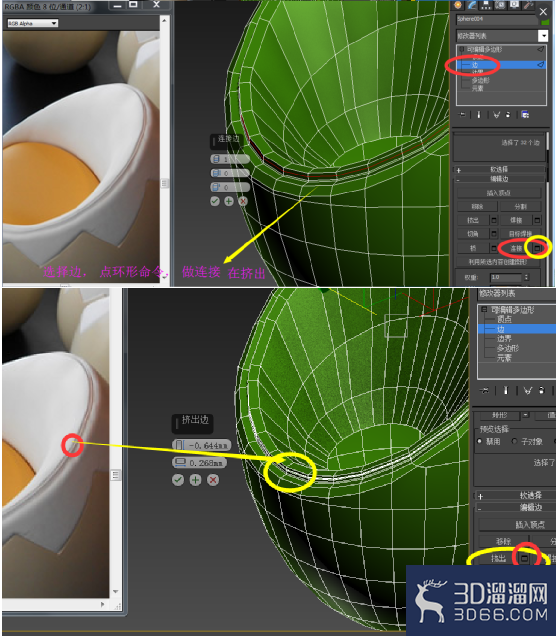The width and height of the screenshot is (556, 636).
Task: Open 连接 settings box in top panel
Action: [537, 248]
